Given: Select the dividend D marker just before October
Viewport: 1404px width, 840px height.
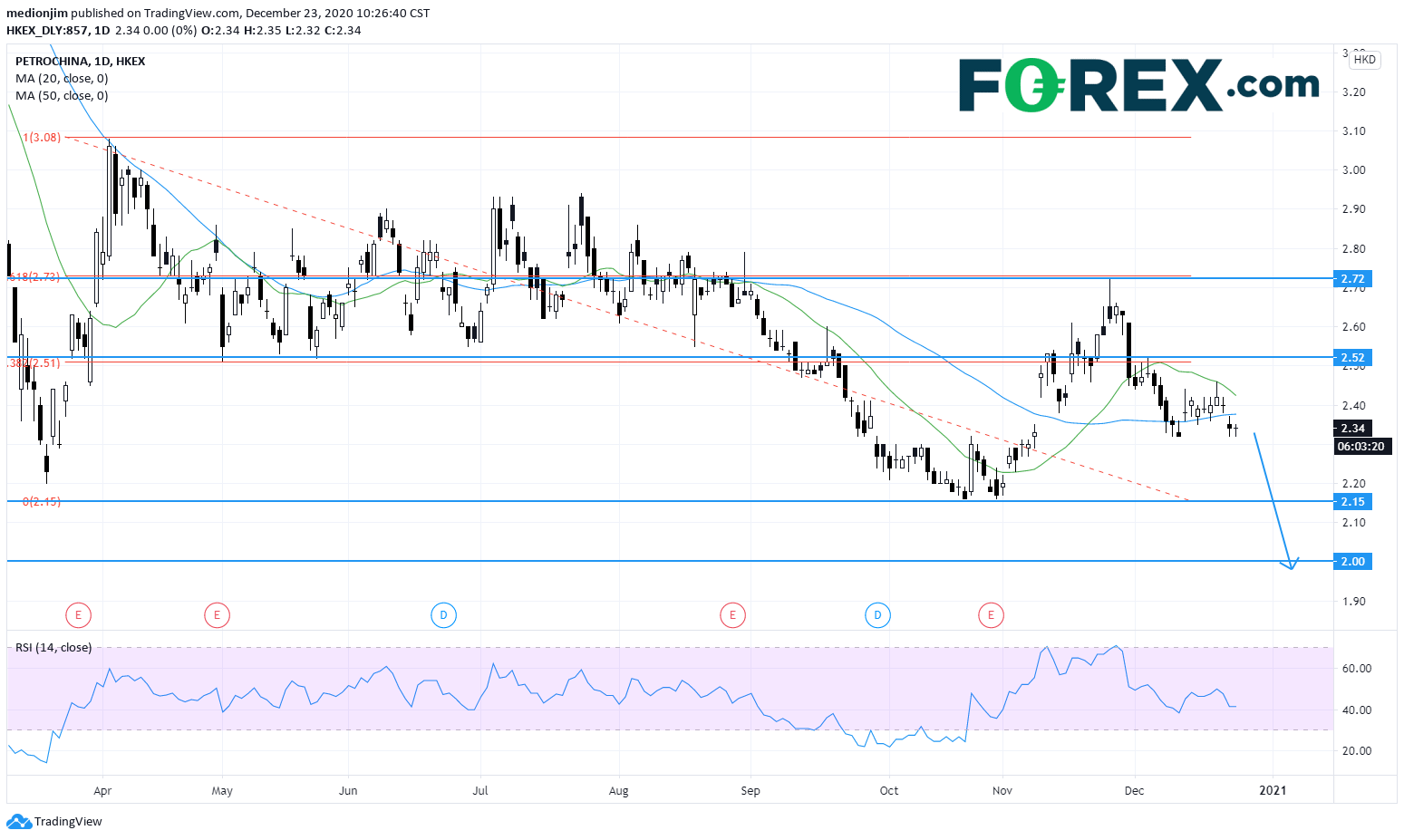Looking at the screenshot, I should [x=877, y=616].
